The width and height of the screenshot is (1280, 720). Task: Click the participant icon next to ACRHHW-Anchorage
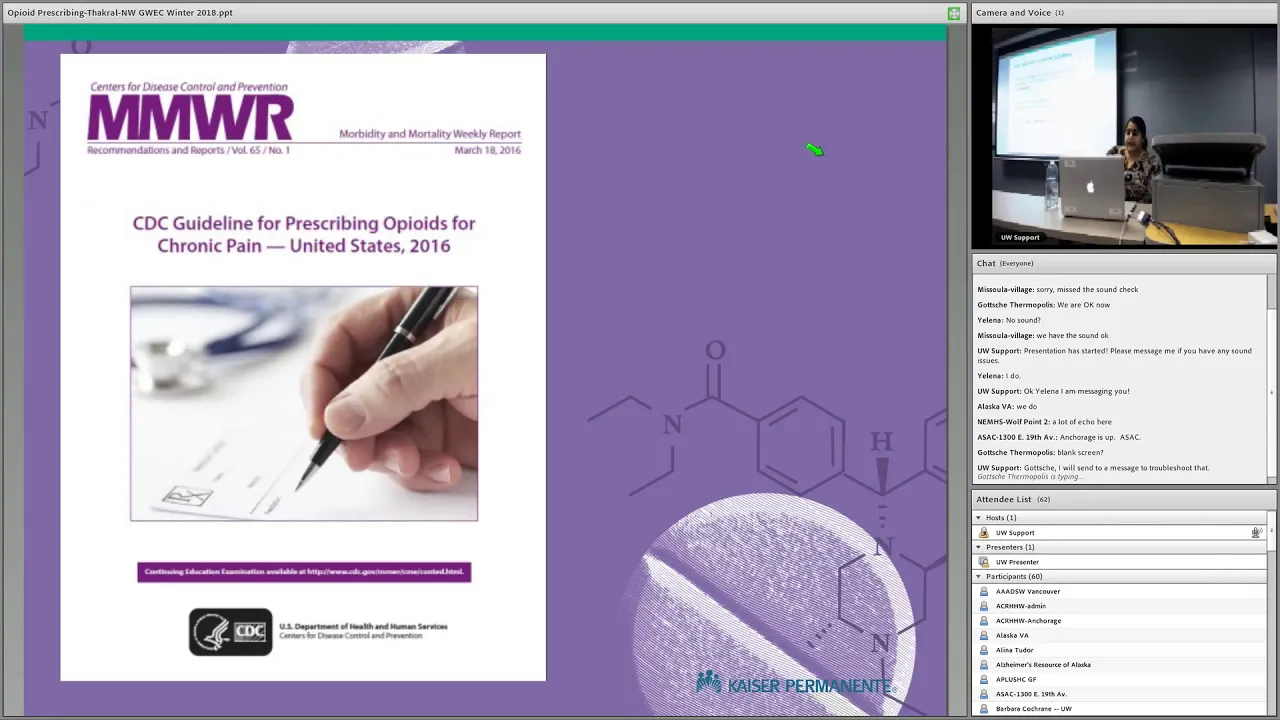pyautogui.click(x=984, y=621)
